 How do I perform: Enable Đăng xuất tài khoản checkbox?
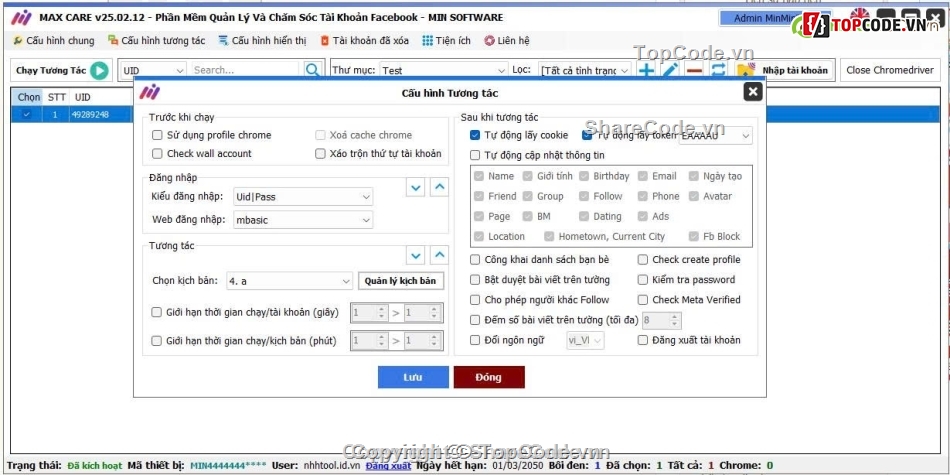coord(643,340)
